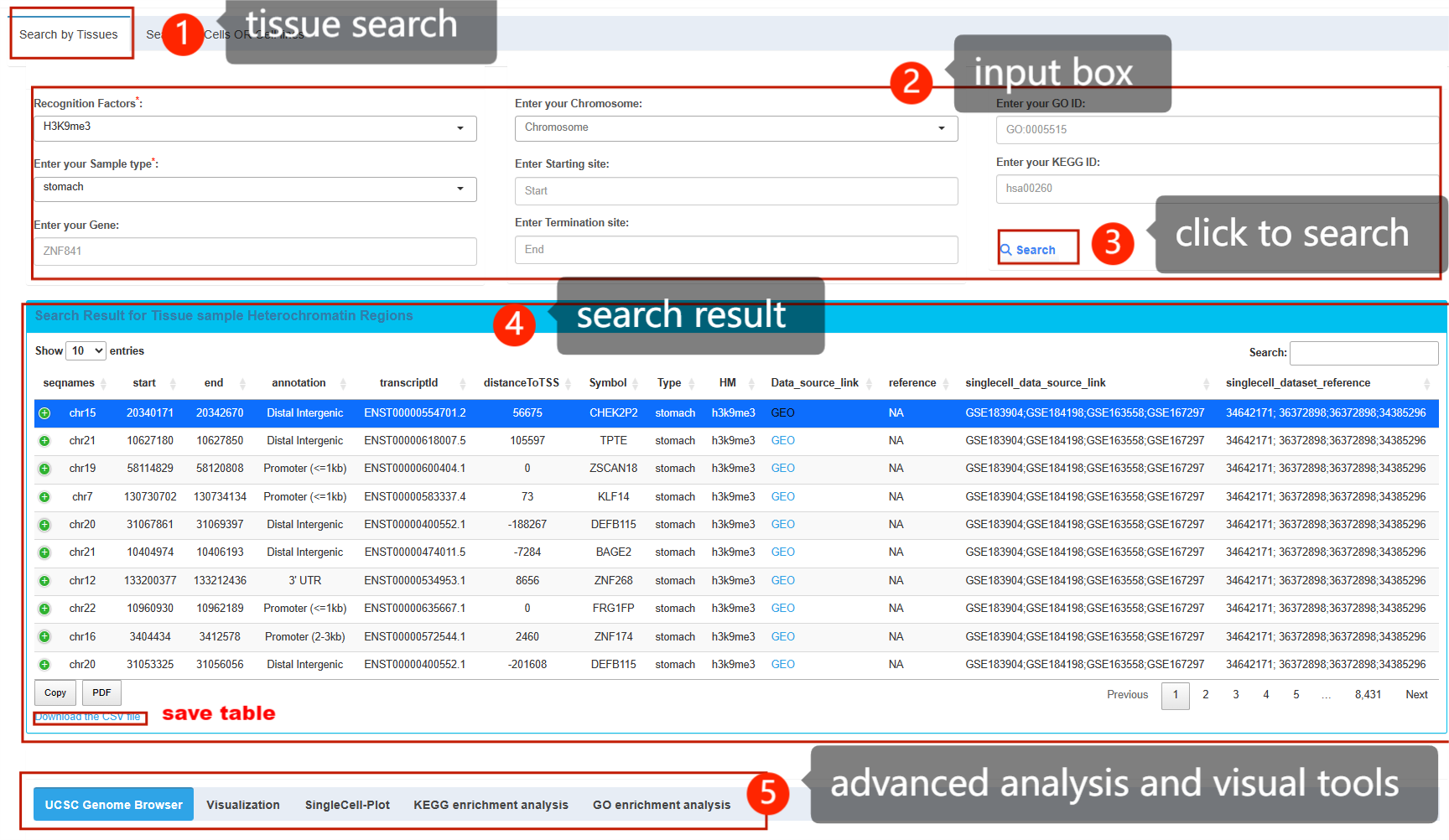Open the Chromosome dropdown
The height and width of the screenshot is (840, 1449).
click(735, 128)
